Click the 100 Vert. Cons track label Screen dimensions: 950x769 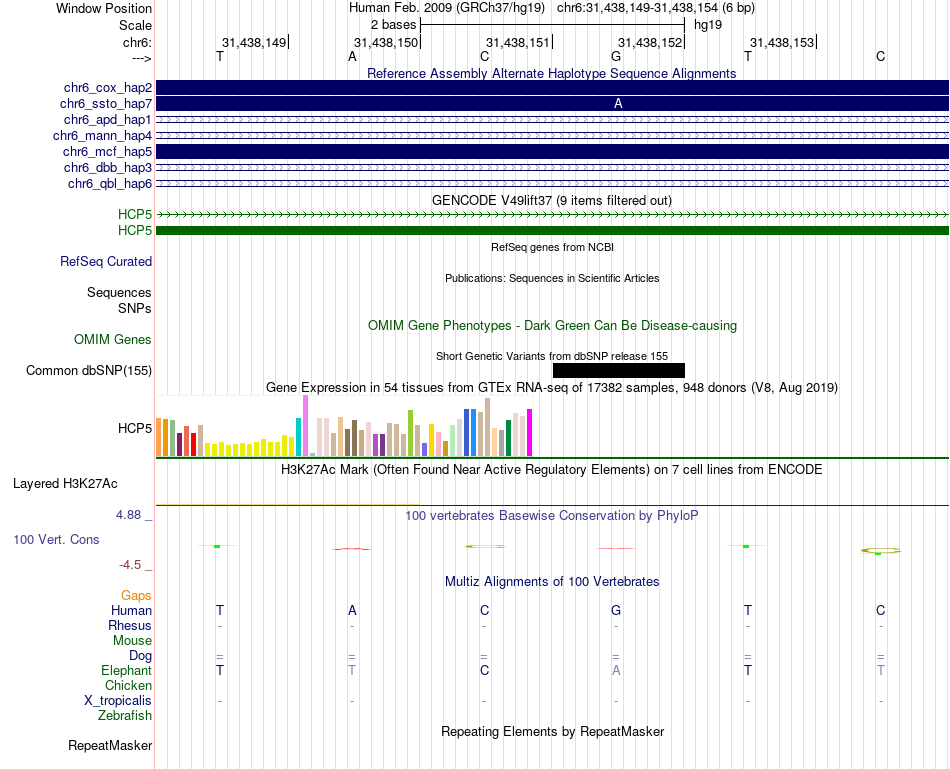tap(56, 539)
